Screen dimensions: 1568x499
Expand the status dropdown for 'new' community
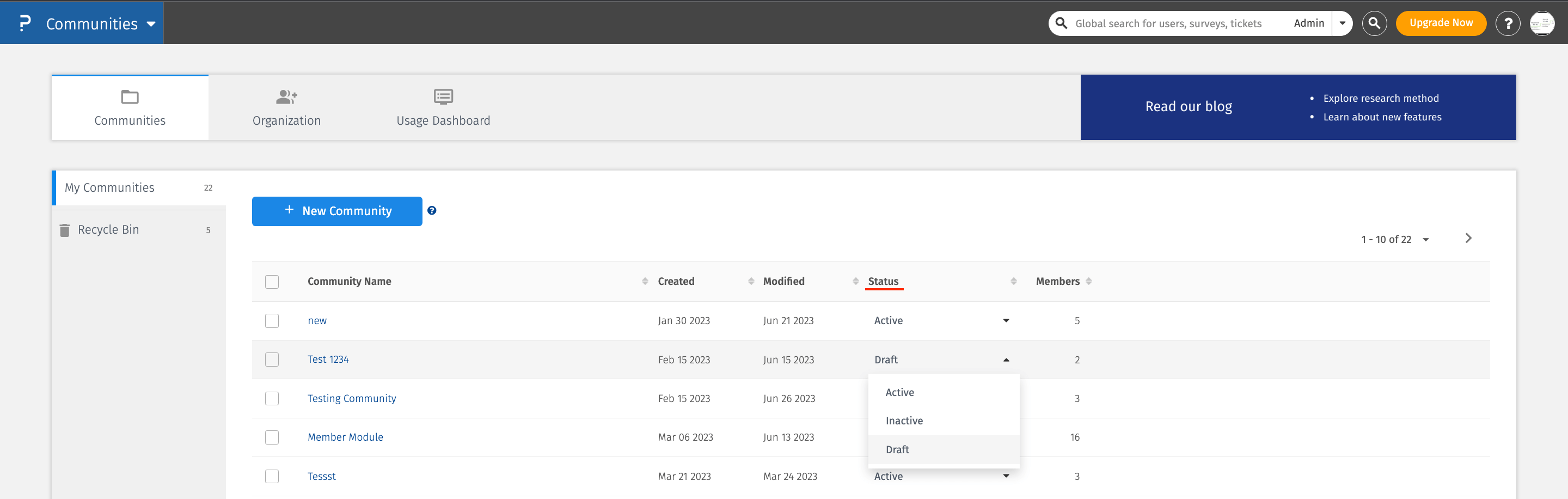(1006, 320)
